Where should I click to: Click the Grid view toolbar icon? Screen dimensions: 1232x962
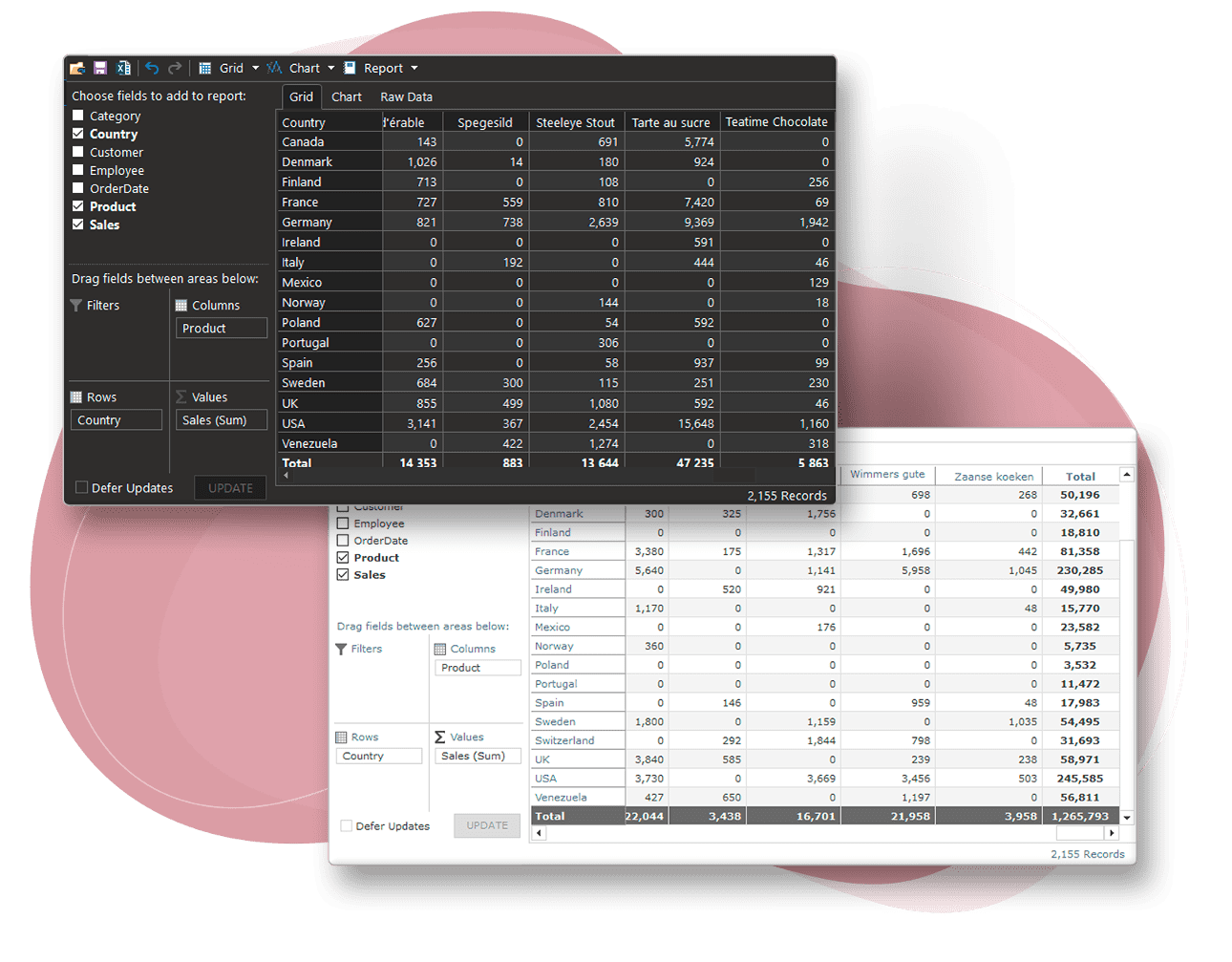coord(203,67)
